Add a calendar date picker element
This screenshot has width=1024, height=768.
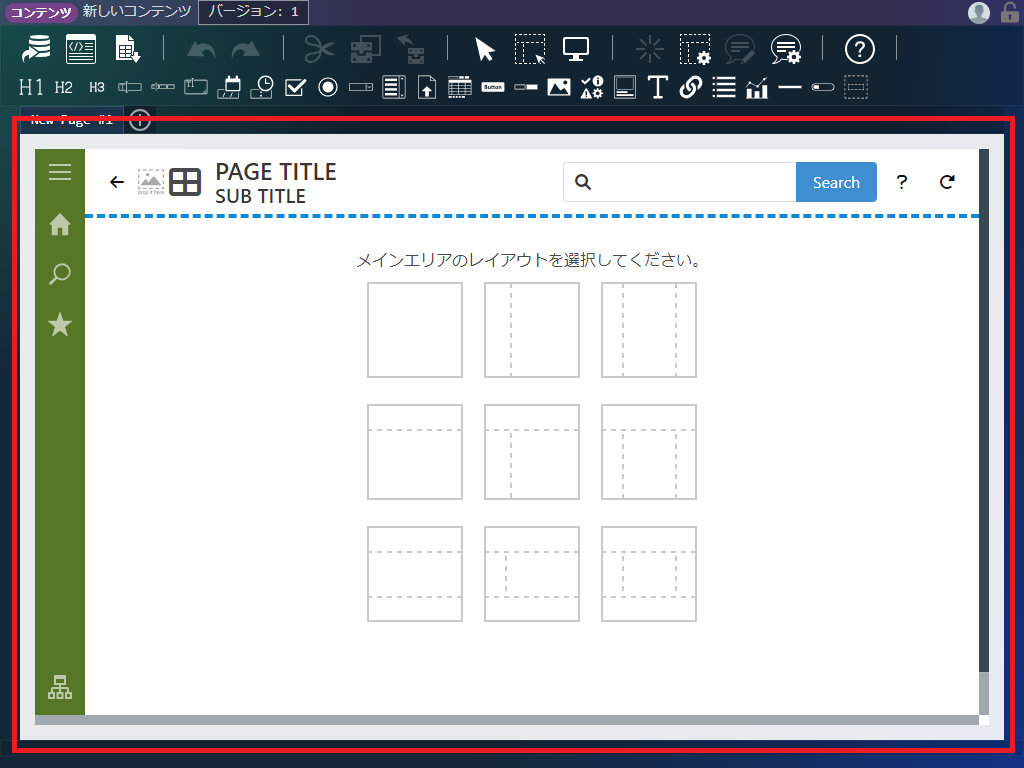[229, 87]
